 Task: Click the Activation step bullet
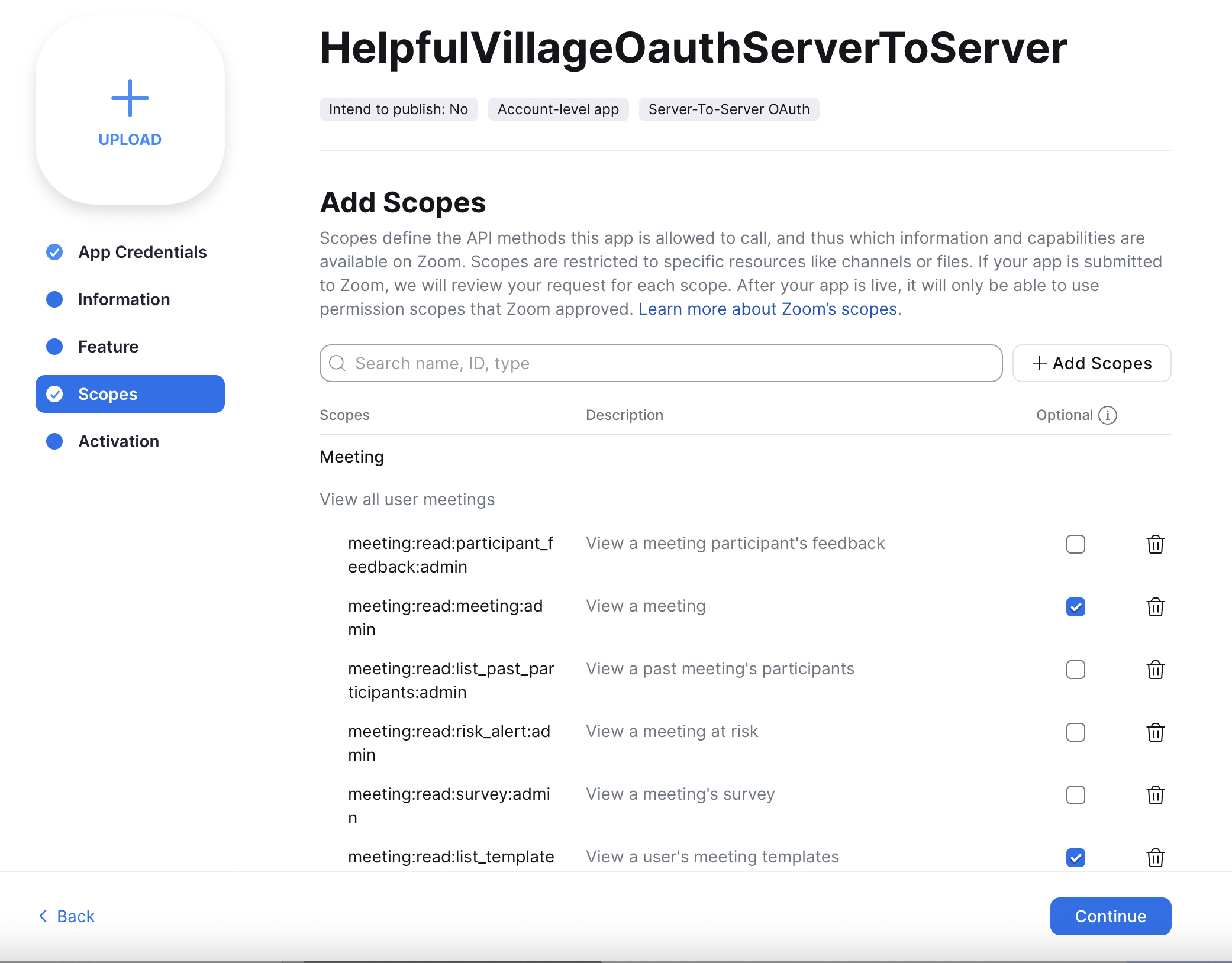tap(54, 441)
